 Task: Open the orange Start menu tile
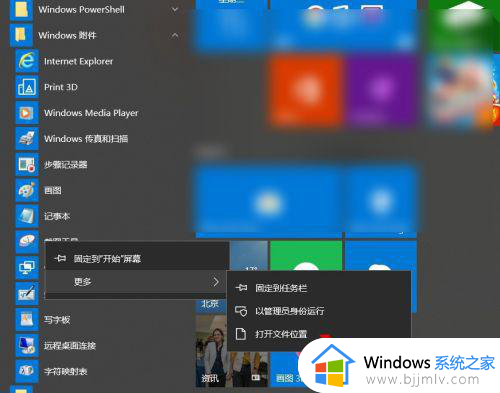coord(305,90)
